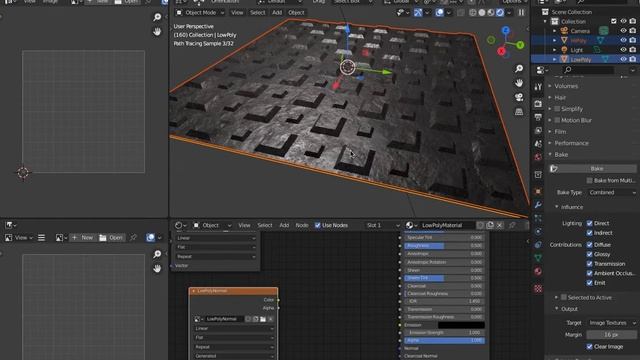Disable Indirect lighting checkbox
This screenshot has width=640, height=360.
[x=589, y=233]
